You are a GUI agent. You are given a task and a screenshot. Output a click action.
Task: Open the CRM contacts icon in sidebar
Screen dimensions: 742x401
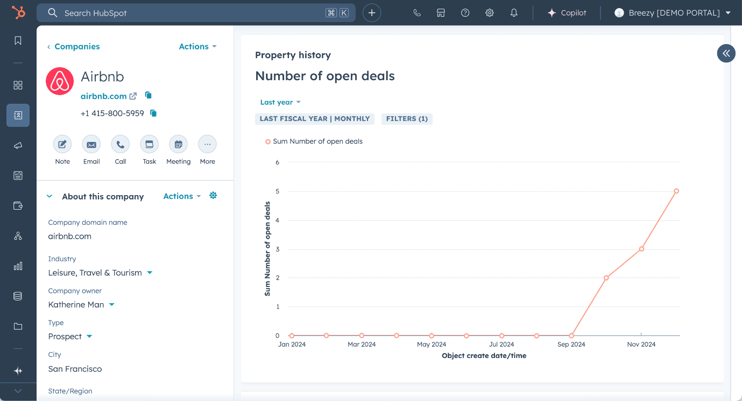coord(18,115)
